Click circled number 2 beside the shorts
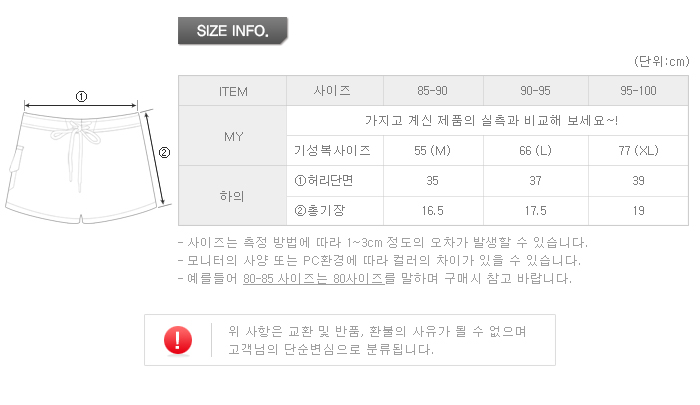Image resolution: width=700 pixels, height=405 pixels. (x=165, y=153)
